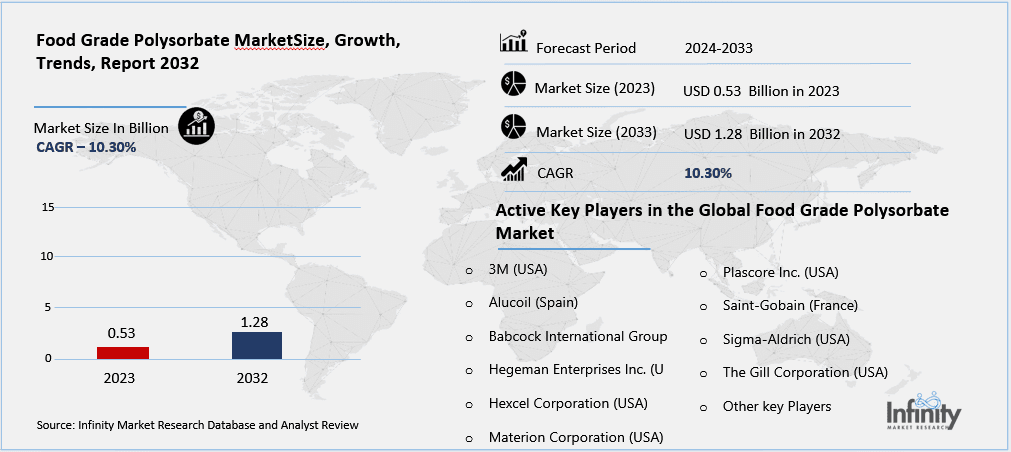Image resolution: width=1011 pixels, height=452 pixels.
Task: Click the '2032' axis label
Action: click(252, 378)
